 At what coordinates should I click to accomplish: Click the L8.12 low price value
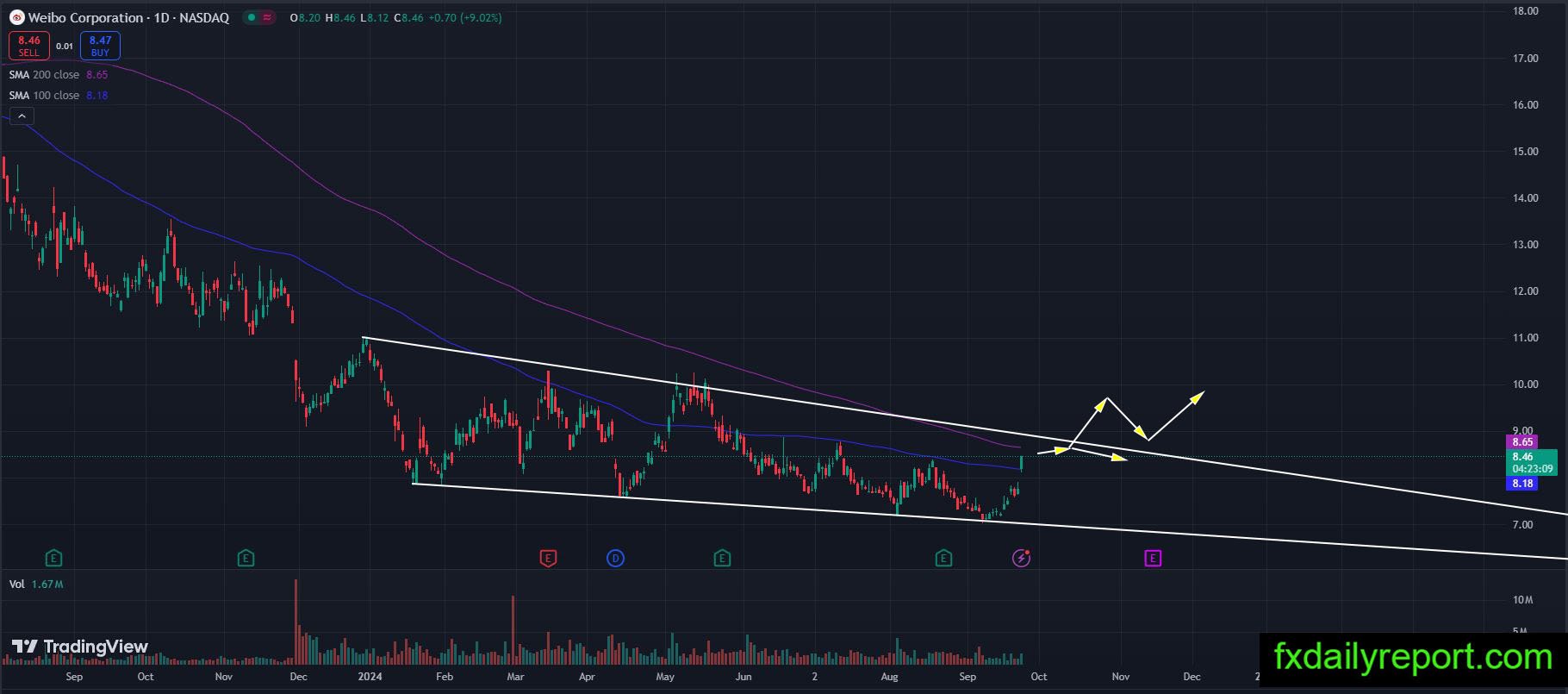click(374, 17)
